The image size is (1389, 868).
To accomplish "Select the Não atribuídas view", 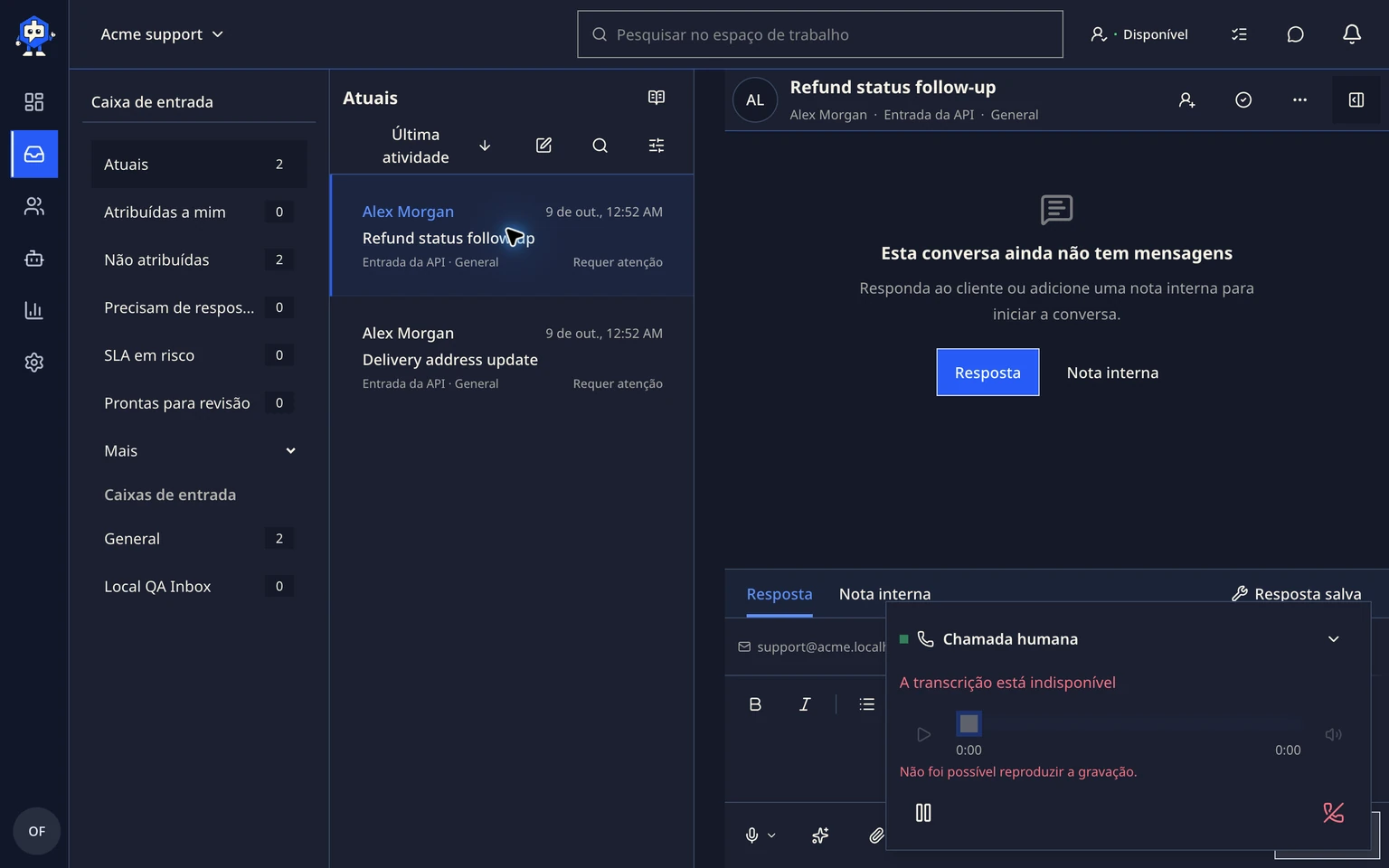I will [x=199, y=260].
